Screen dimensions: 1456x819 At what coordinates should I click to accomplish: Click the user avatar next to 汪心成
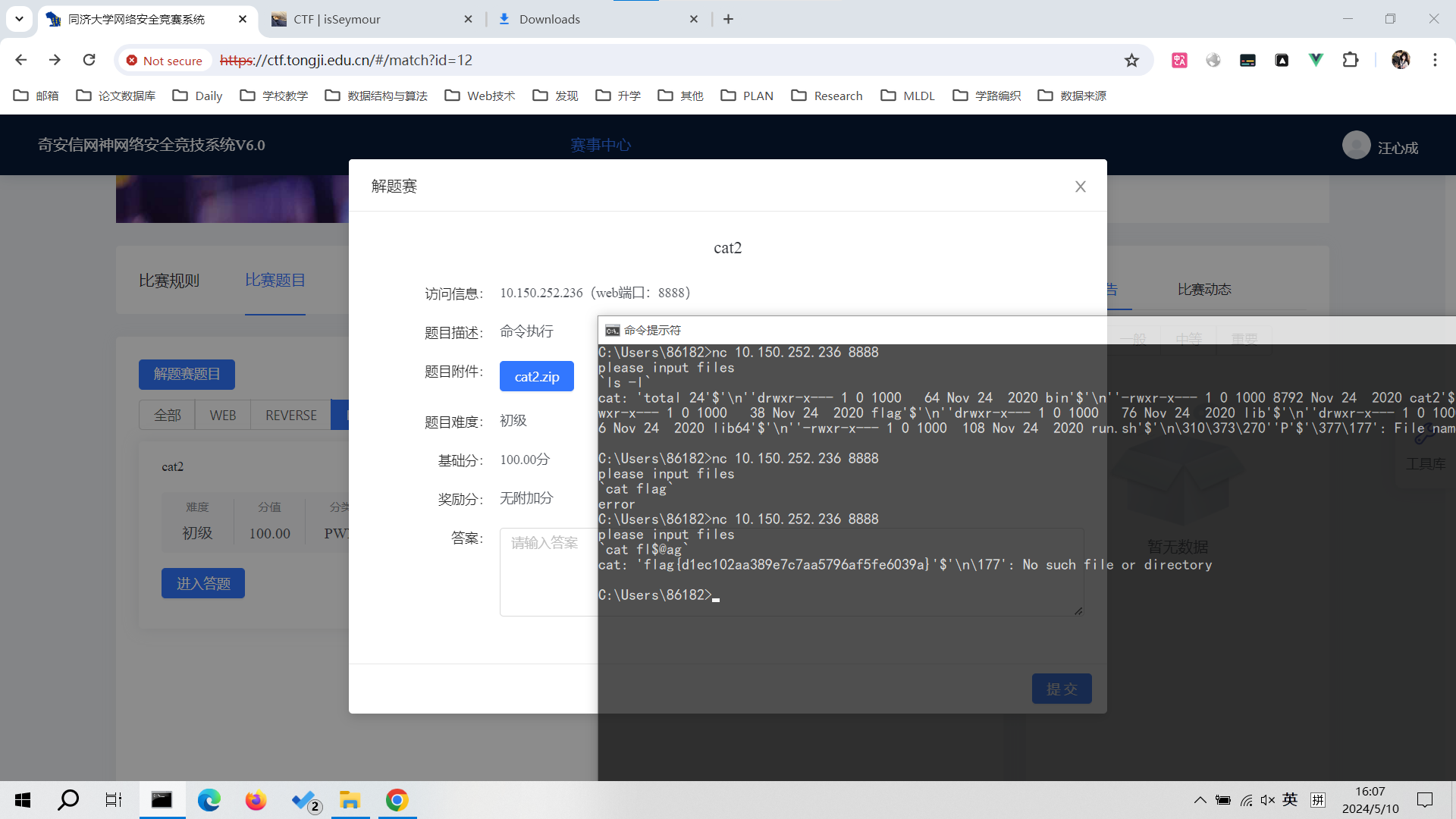click(x=1356, y=145)
